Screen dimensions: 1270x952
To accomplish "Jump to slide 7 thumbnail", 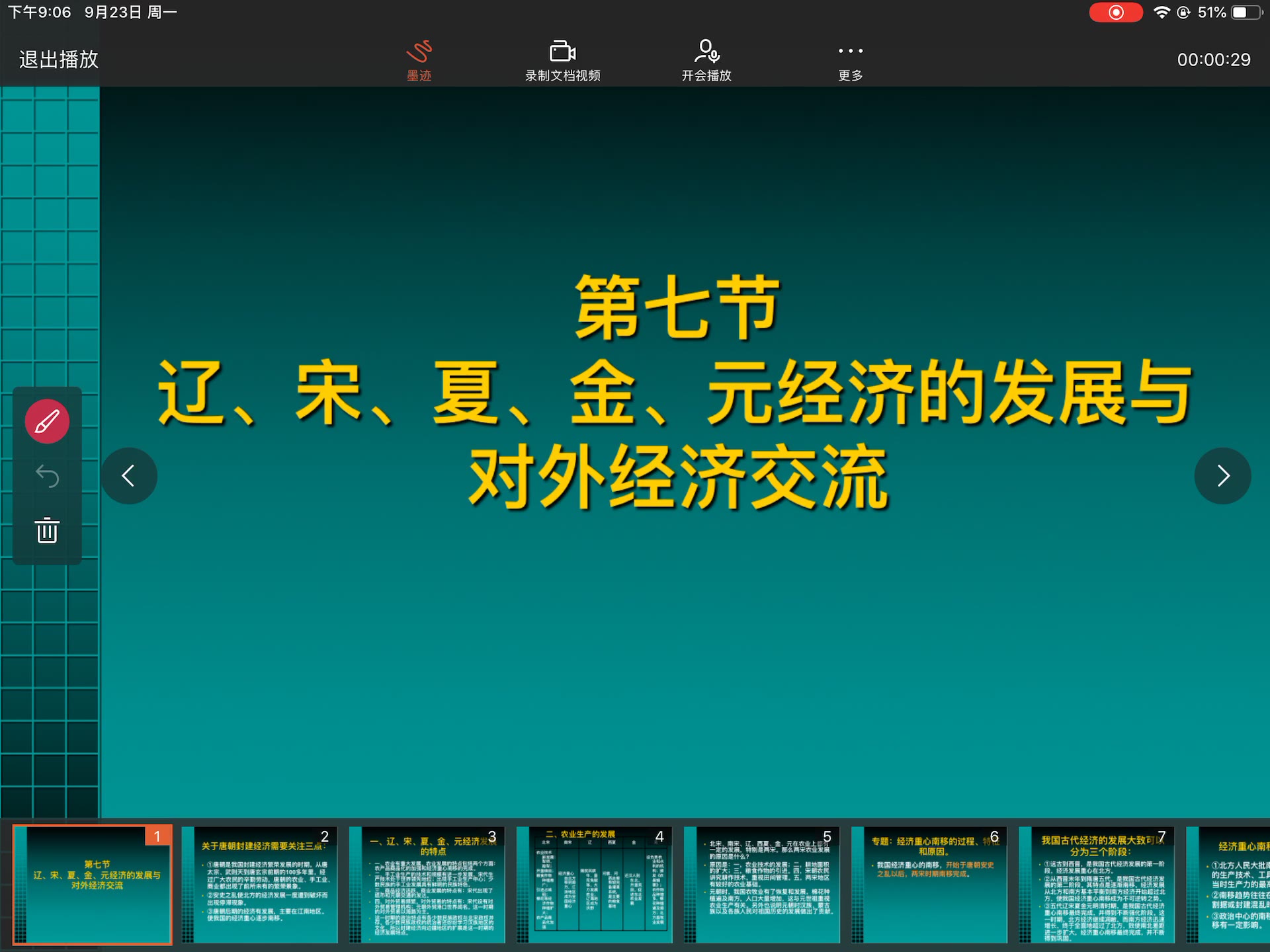I will [x=1097, y=885].
